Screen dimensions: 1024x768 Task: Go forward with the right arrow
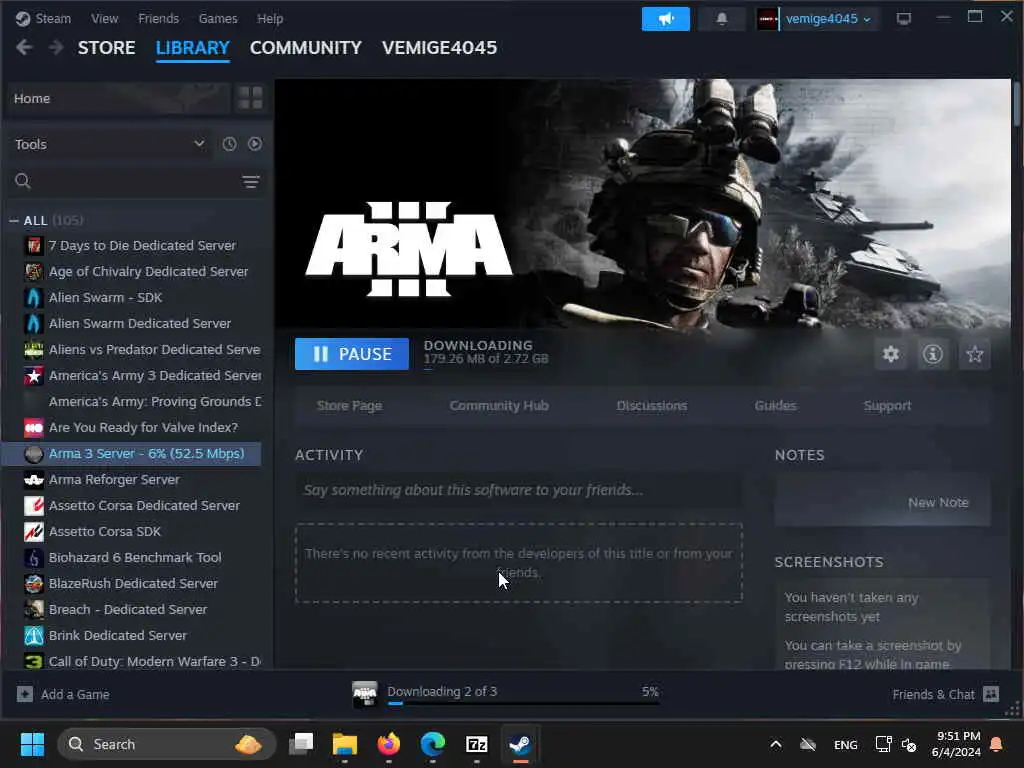click(x=56, y=48)
